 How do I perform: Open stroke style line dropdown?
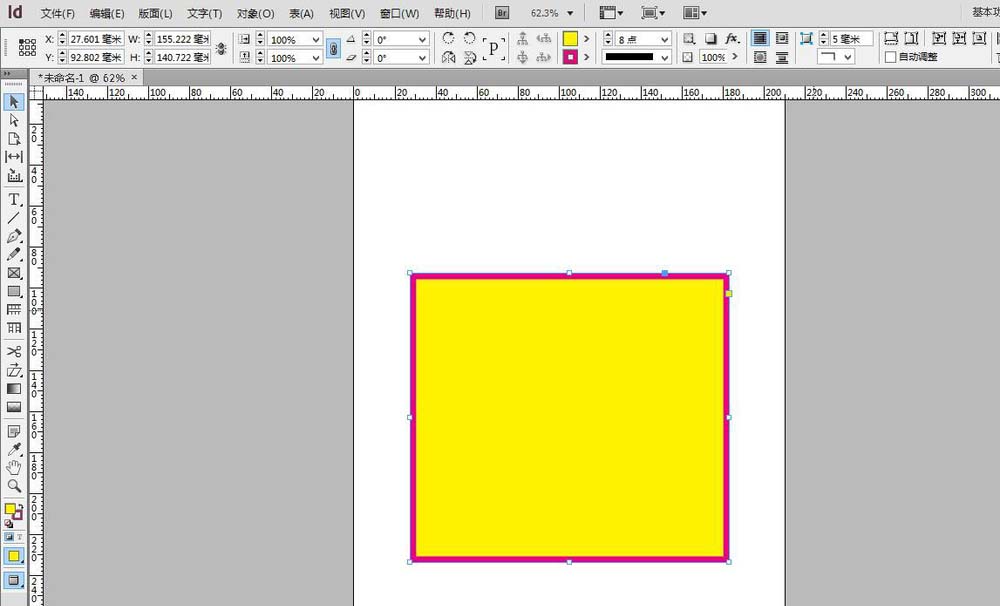click(665, 57)
